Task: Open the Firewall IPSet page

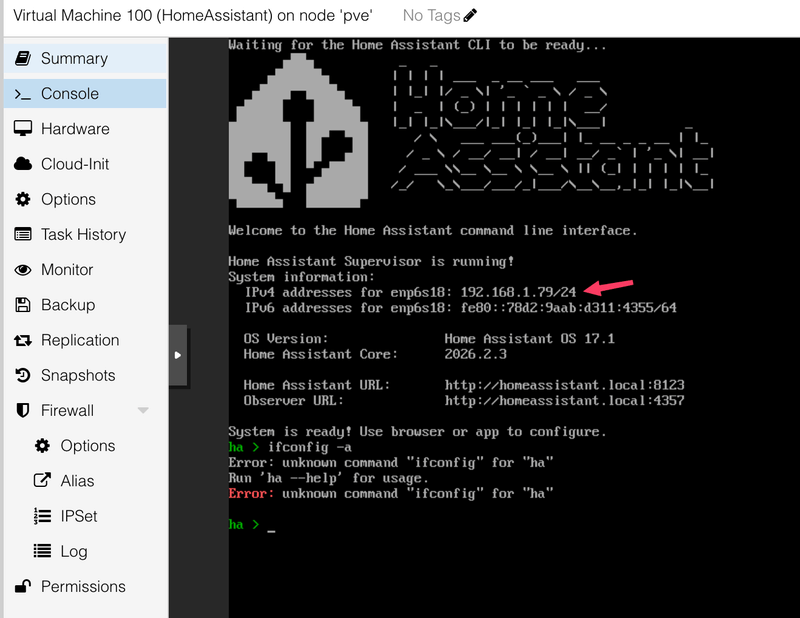Action: [x=85, y=516]
